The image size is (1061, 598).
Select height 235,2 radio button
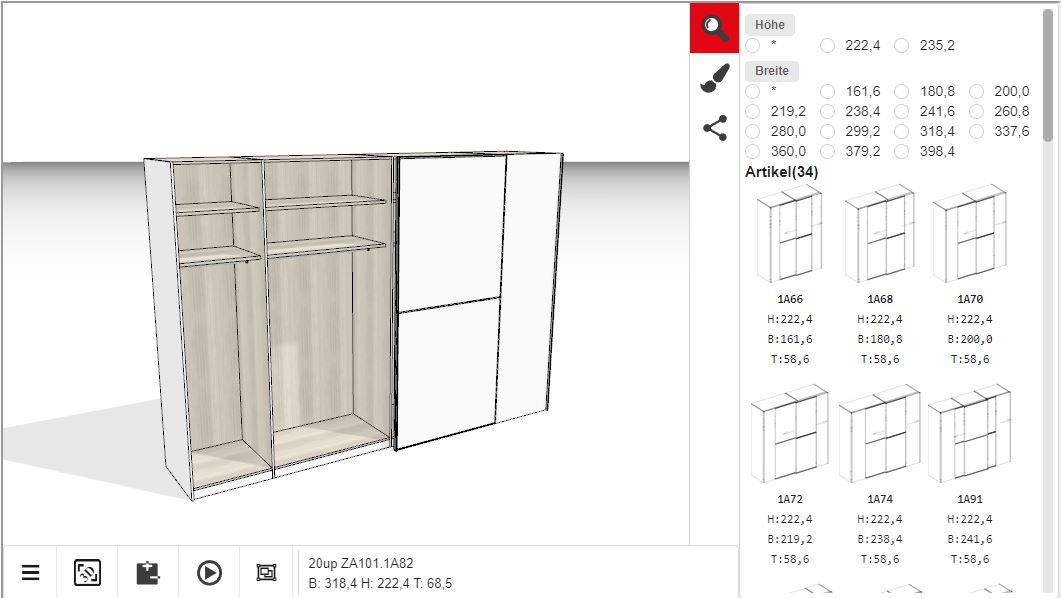click(901, 45)
